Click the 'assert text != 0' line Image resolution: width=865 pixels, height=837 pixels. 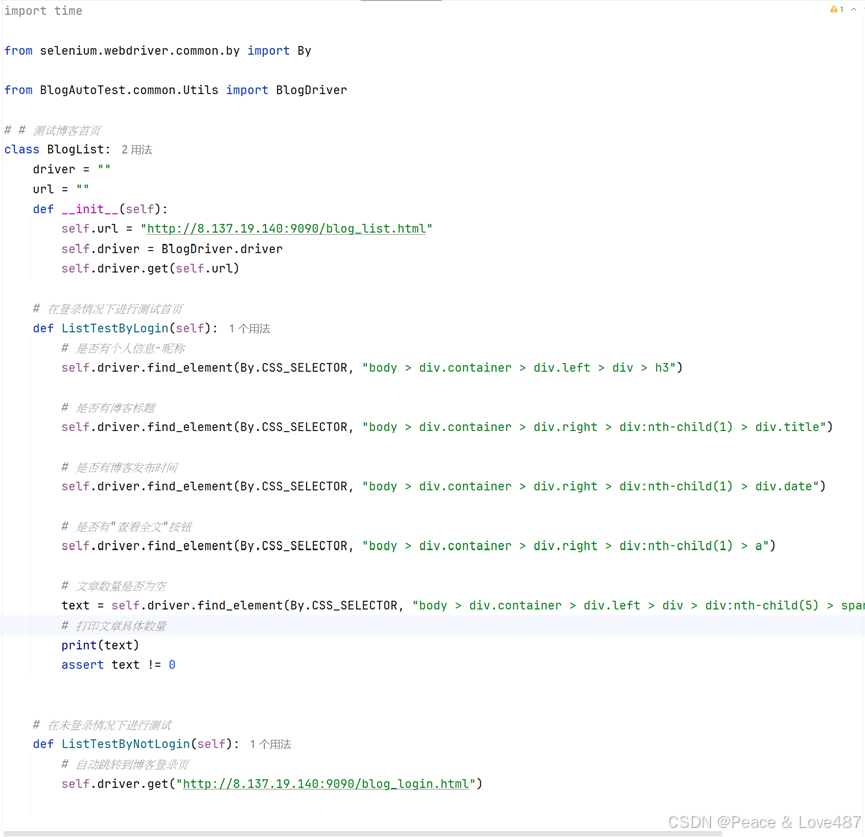tap(118, 665)
